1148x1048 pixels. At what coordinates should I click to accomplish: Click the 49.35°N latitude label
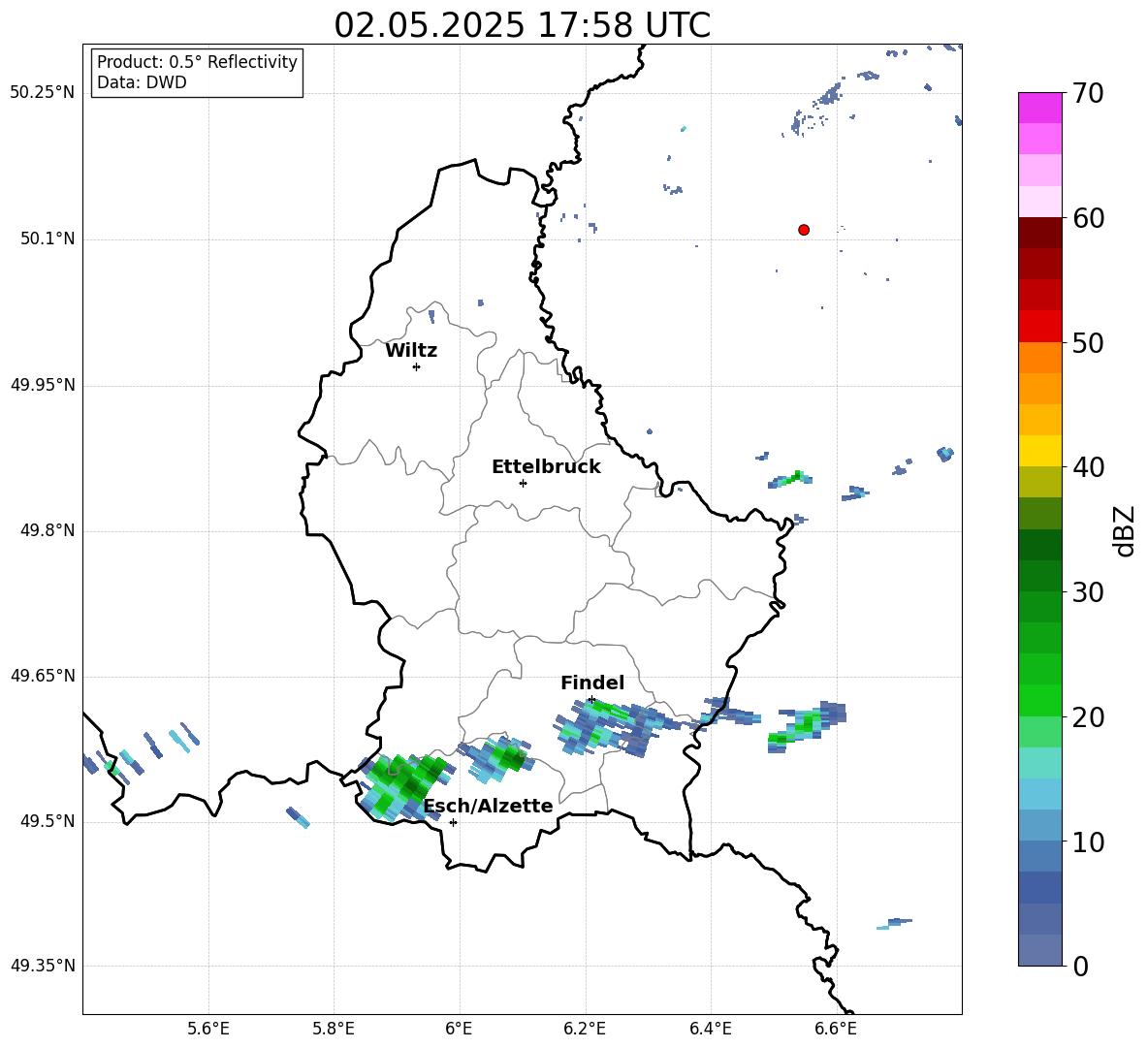coord(43,966)
